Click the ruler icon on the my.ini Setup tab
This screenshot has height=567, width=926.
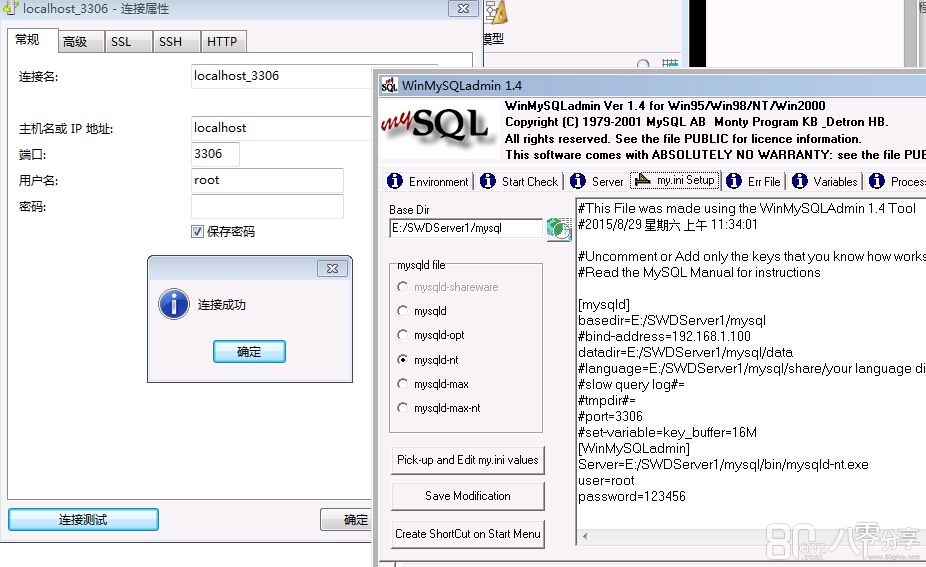642,179
